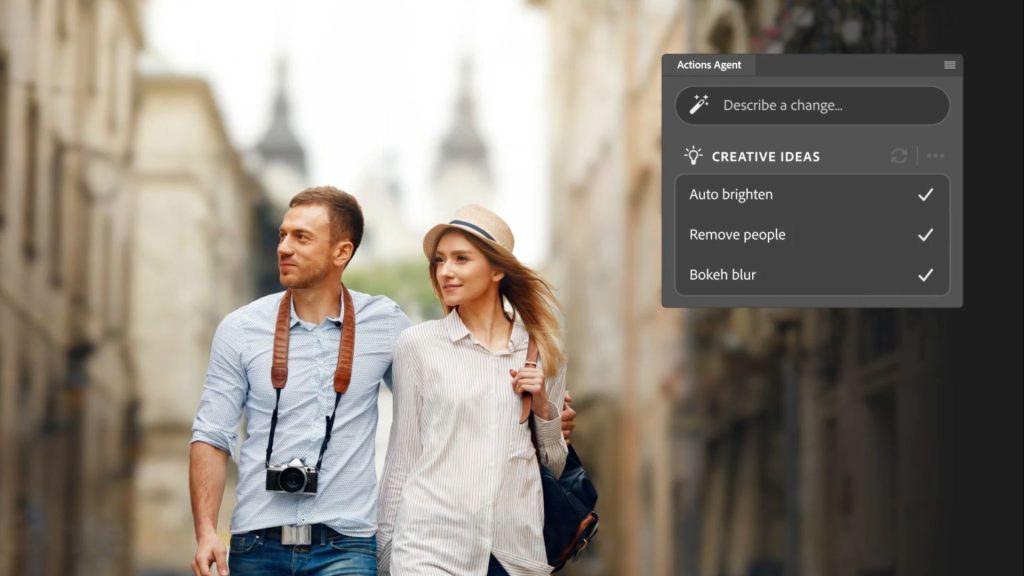Toggle the Auto brighten checkmark
This screenshot has width=1024, height=576.
pyautogui.click(x=925, y=195)
